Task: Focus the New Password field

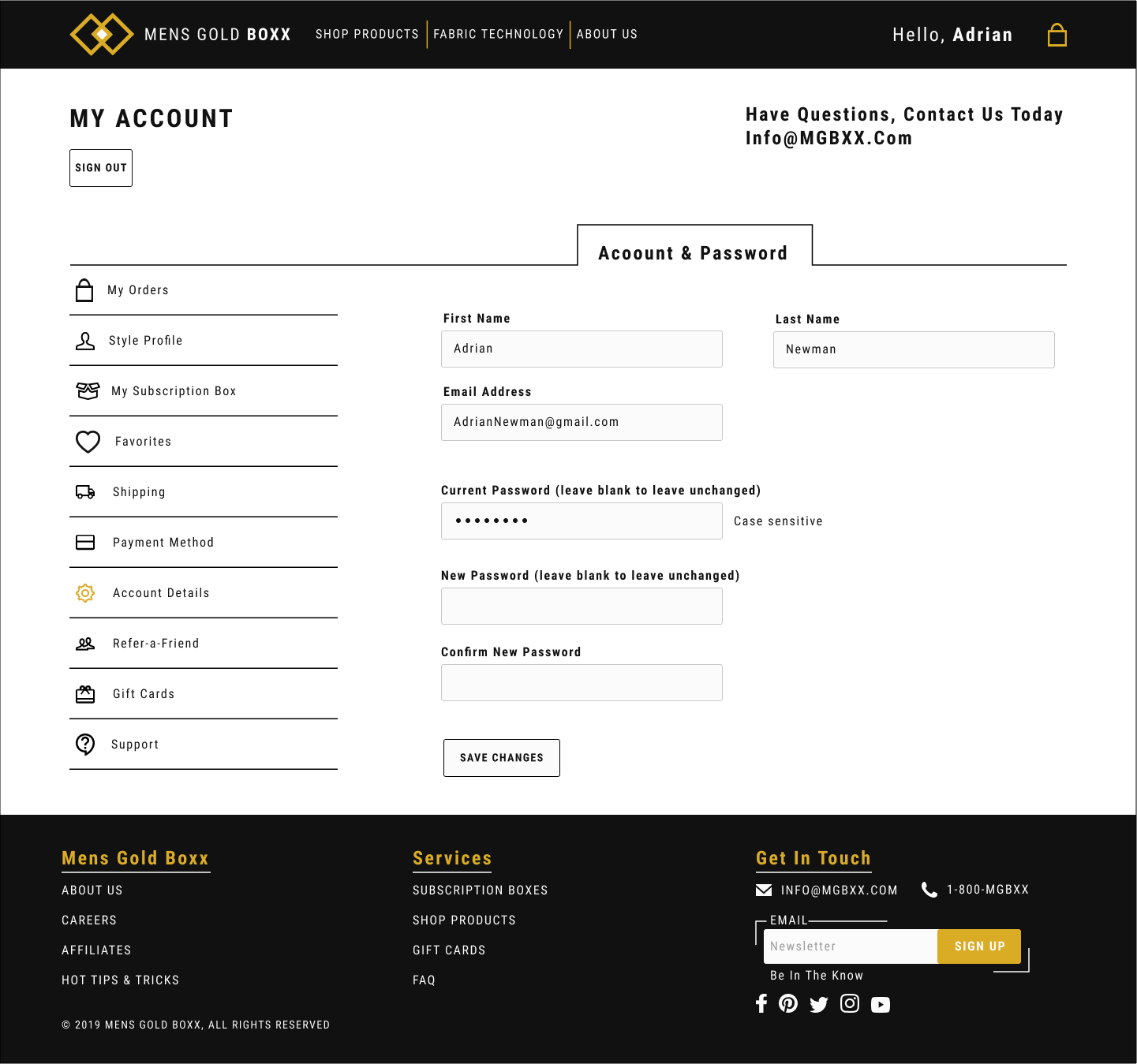Action: pos(582,606)
